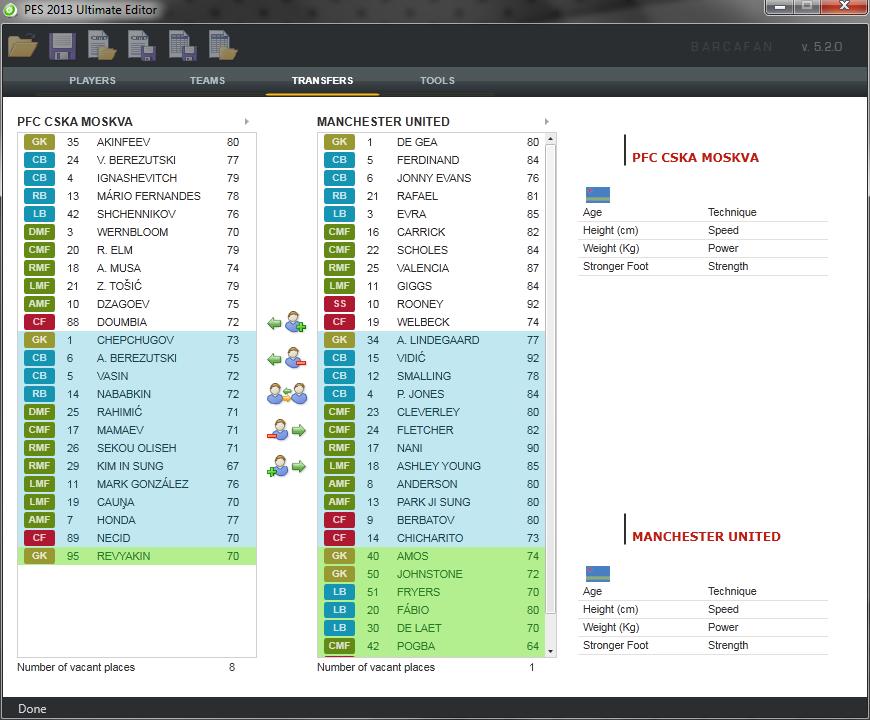Click the flag icon under PFC CSKA MOSKVA
This screenshot has height=720, width=870.
(x=598, y=195)
